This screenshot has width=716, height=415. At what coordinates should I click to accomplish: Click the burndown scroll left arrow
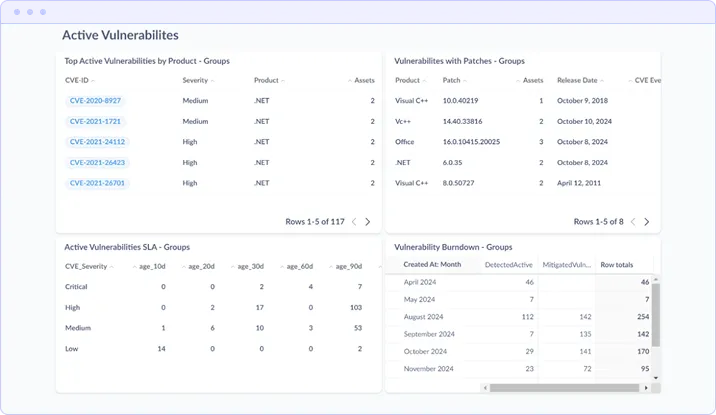tap(485, 388)
